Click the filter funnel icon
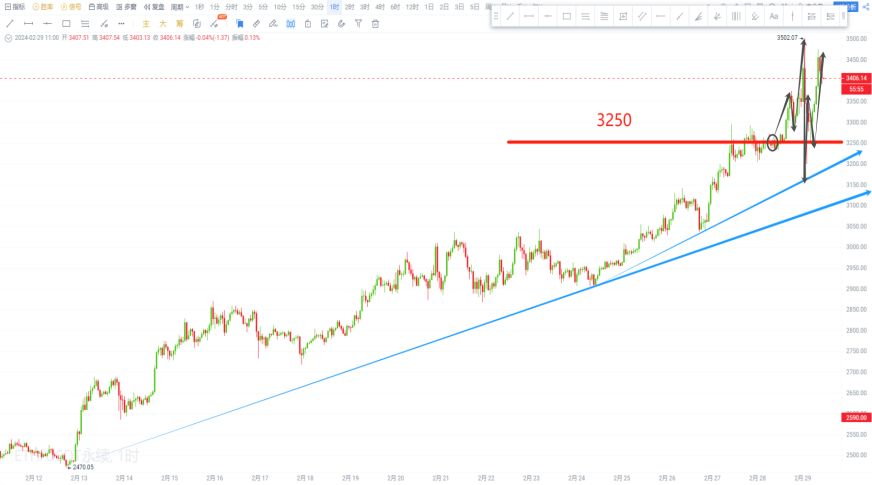Image resolution: width=872 pixels, height=485 pixels. [359, 23]
